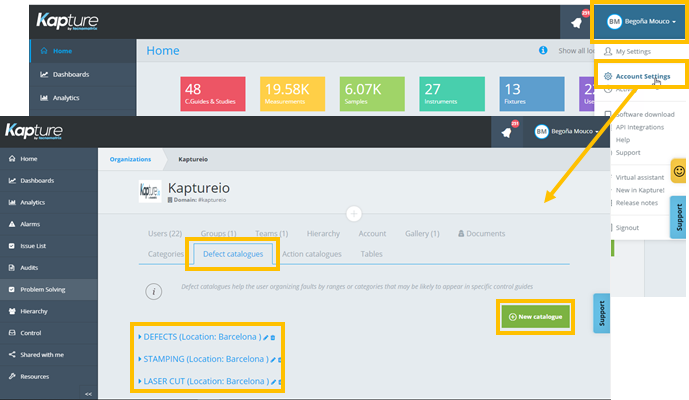Click the 19.58K Measurements card
Screen dimensions: 689x400
pyautogui.click(x=292, y=94)
